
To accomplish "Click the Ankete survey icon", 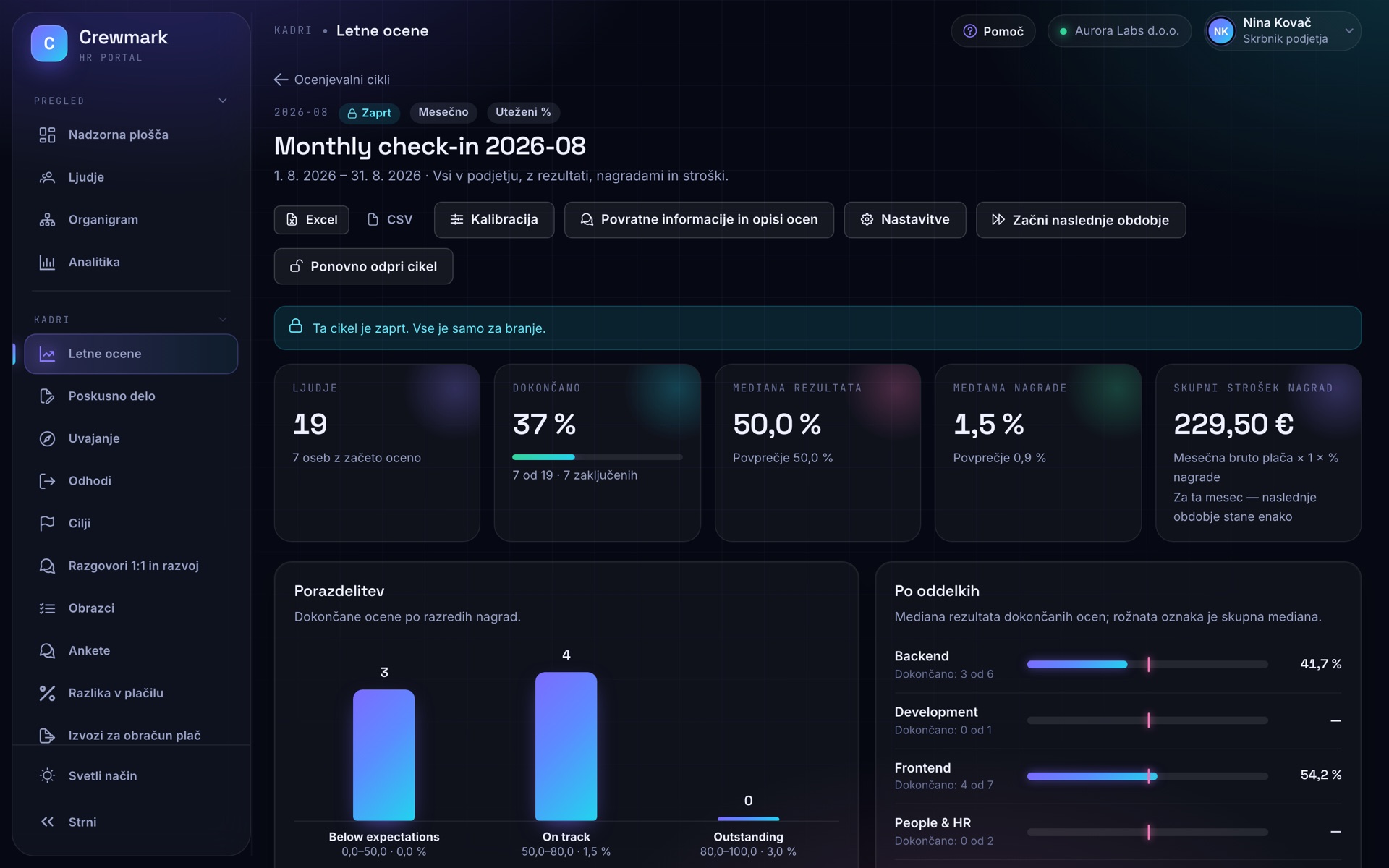I will coord(47,651).
